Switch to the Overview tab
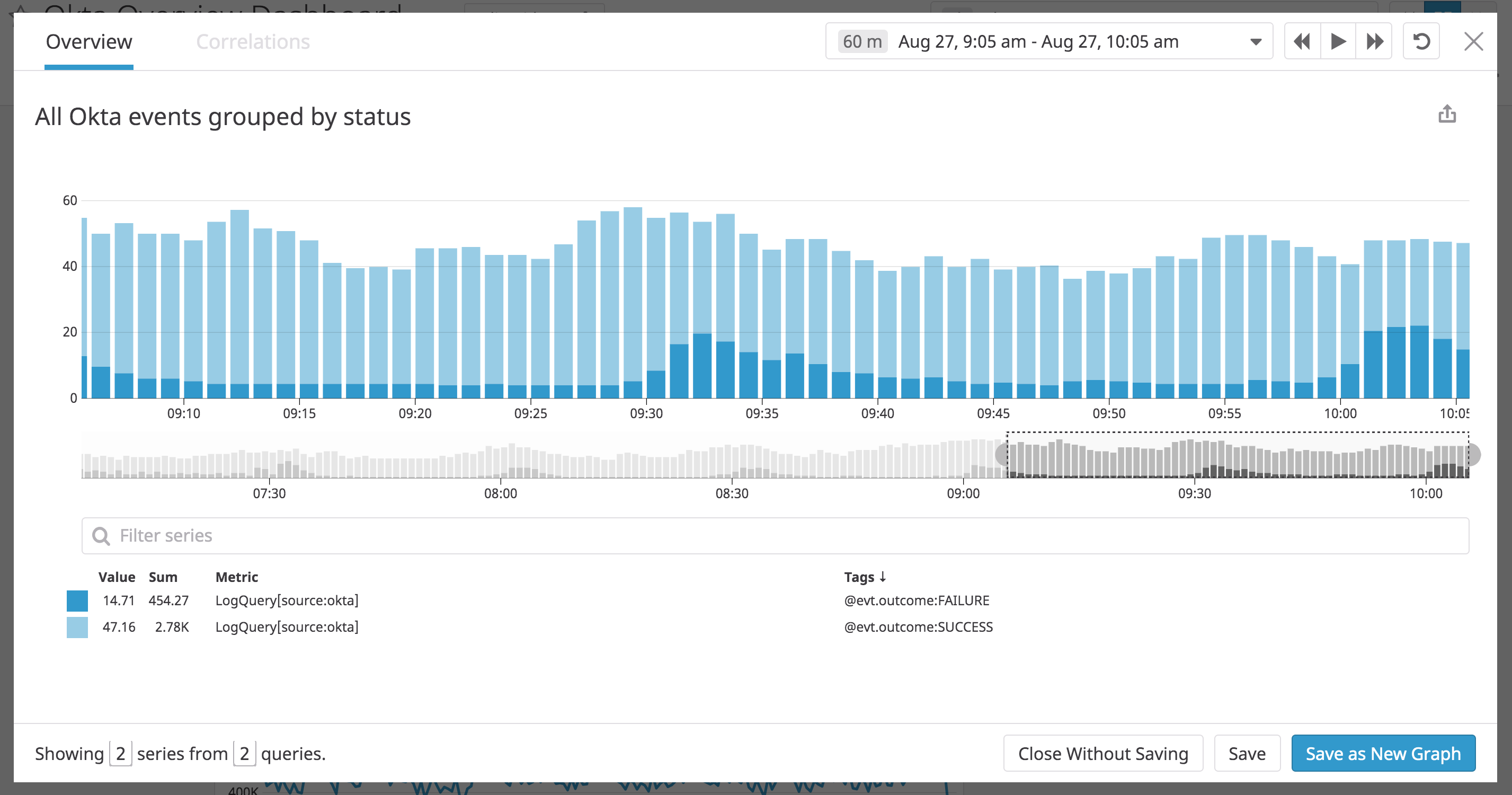This screenshot has width=1512, height=795. [x=88, y=41]
